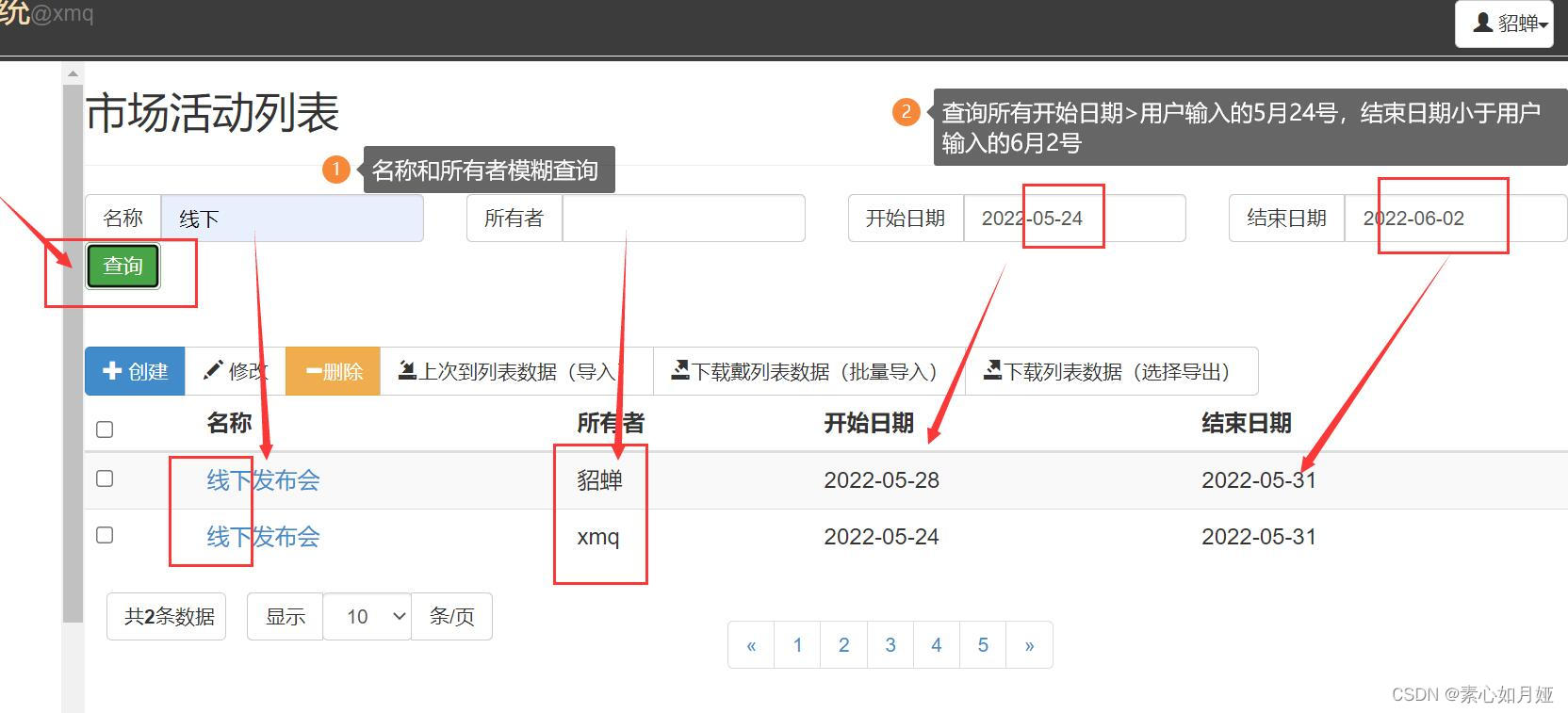Click the 所有者 column header
This screenshot has height=713, width=1568.
pyautogui.click(x=611, y=423)
